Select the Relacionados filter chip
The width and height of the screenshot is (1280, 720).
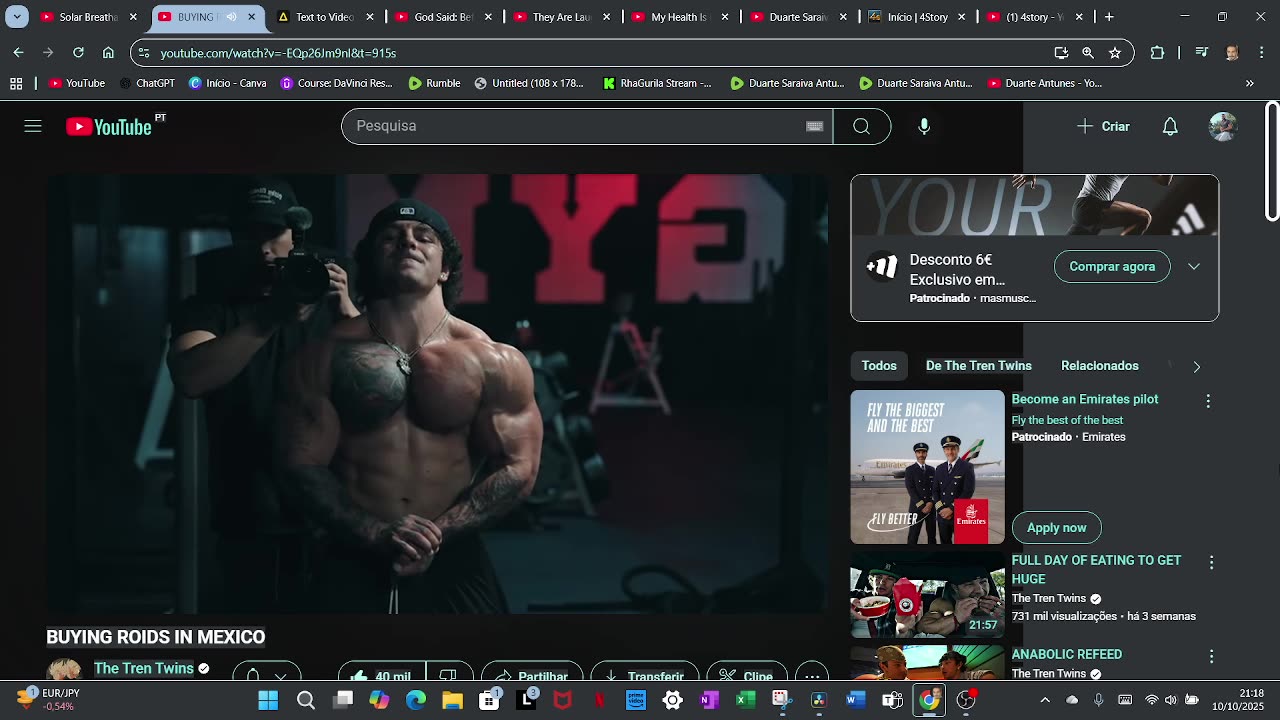click(x=1100, y=366)
